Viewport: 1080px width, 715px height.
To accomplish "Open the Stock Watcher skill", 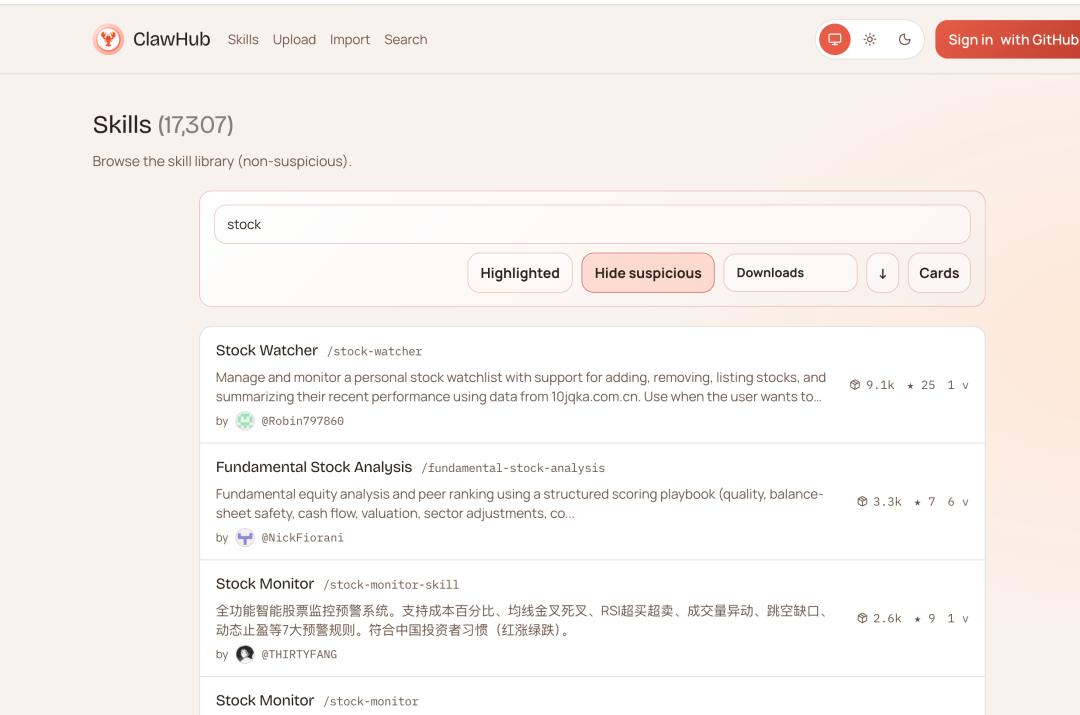I will pyautogui.click(x=267, y=351).
